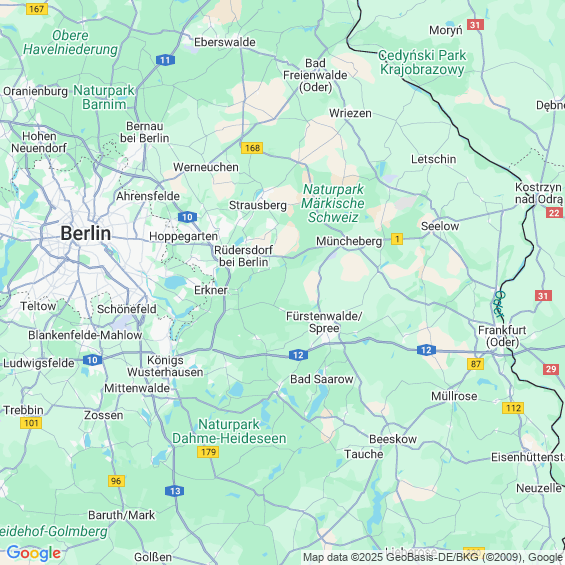Click the yellow 101 shield near Trebbin
565x565 pixels.
coord(31,423)
